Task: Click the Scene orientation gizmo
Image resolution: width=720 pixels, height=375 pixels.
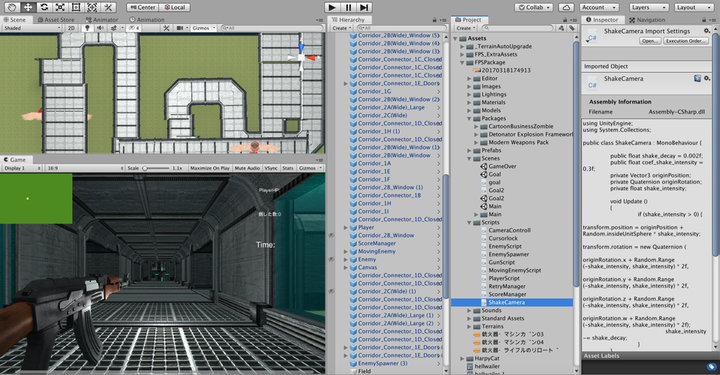Action: click(x=302, y=57)
